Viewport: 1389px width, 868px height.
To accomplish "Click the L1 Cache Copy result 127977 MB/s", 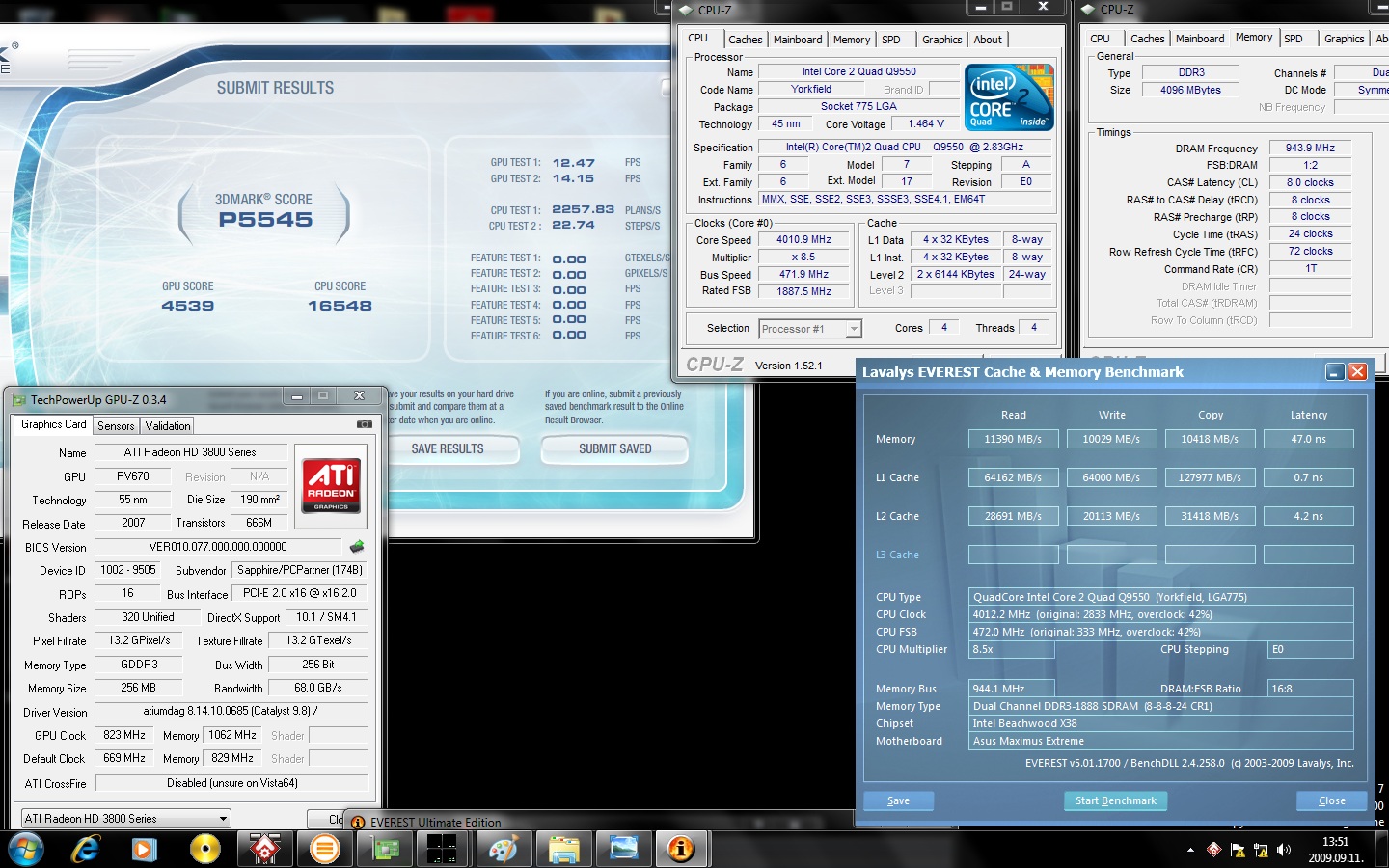I will [1210, 477].
